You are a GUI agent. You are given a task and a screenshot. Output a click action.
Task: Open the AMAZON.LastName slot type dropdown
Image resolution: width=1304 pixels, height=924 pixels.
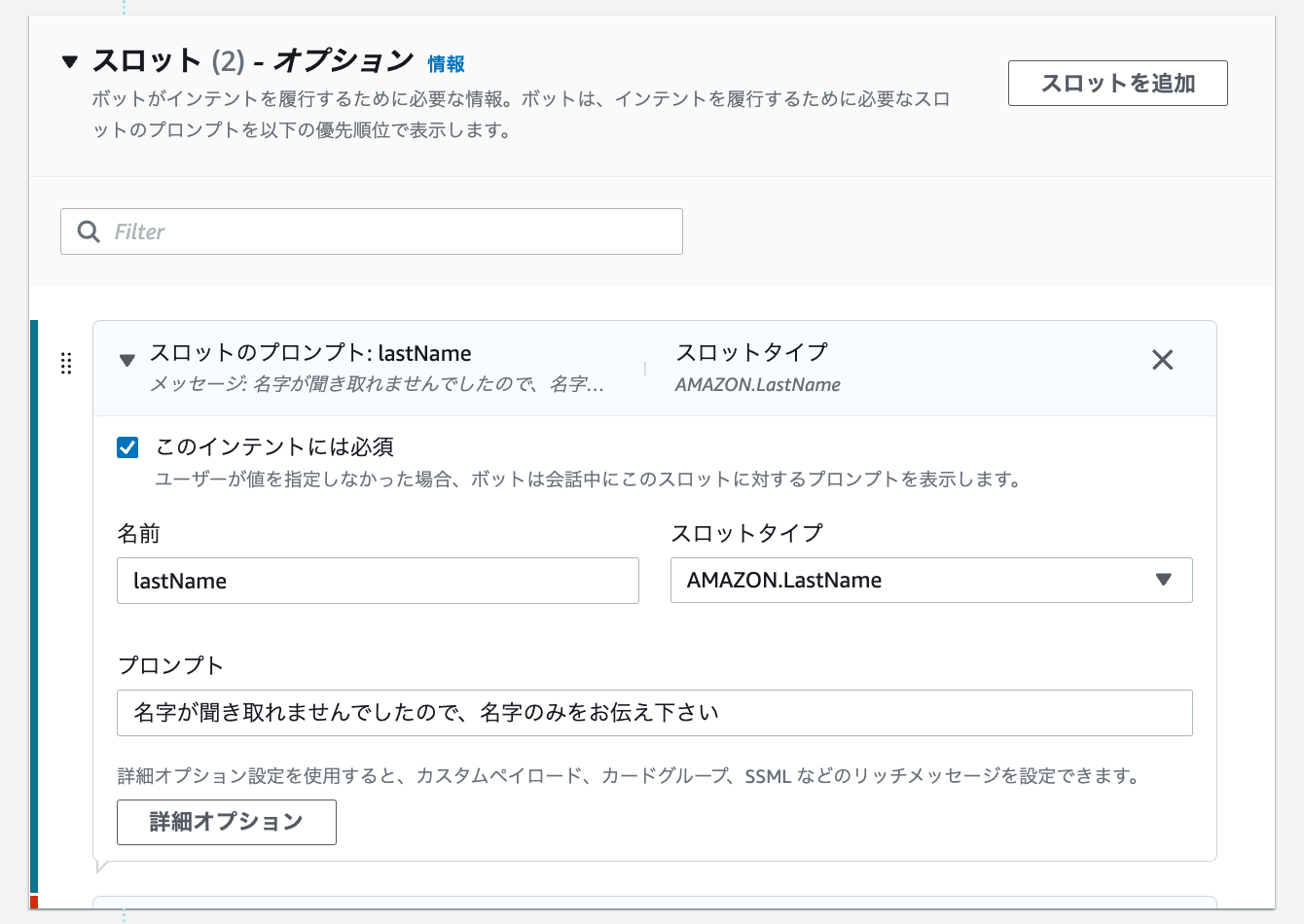point(931,580)
